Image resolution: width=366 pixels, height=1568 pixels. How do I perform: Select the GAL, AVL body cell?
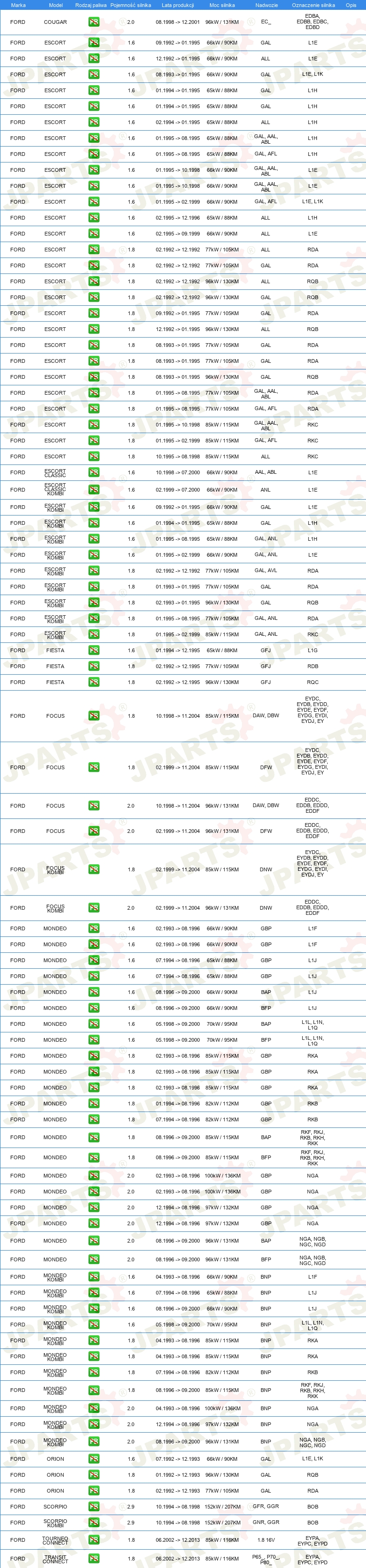click(x=266, y=571)
